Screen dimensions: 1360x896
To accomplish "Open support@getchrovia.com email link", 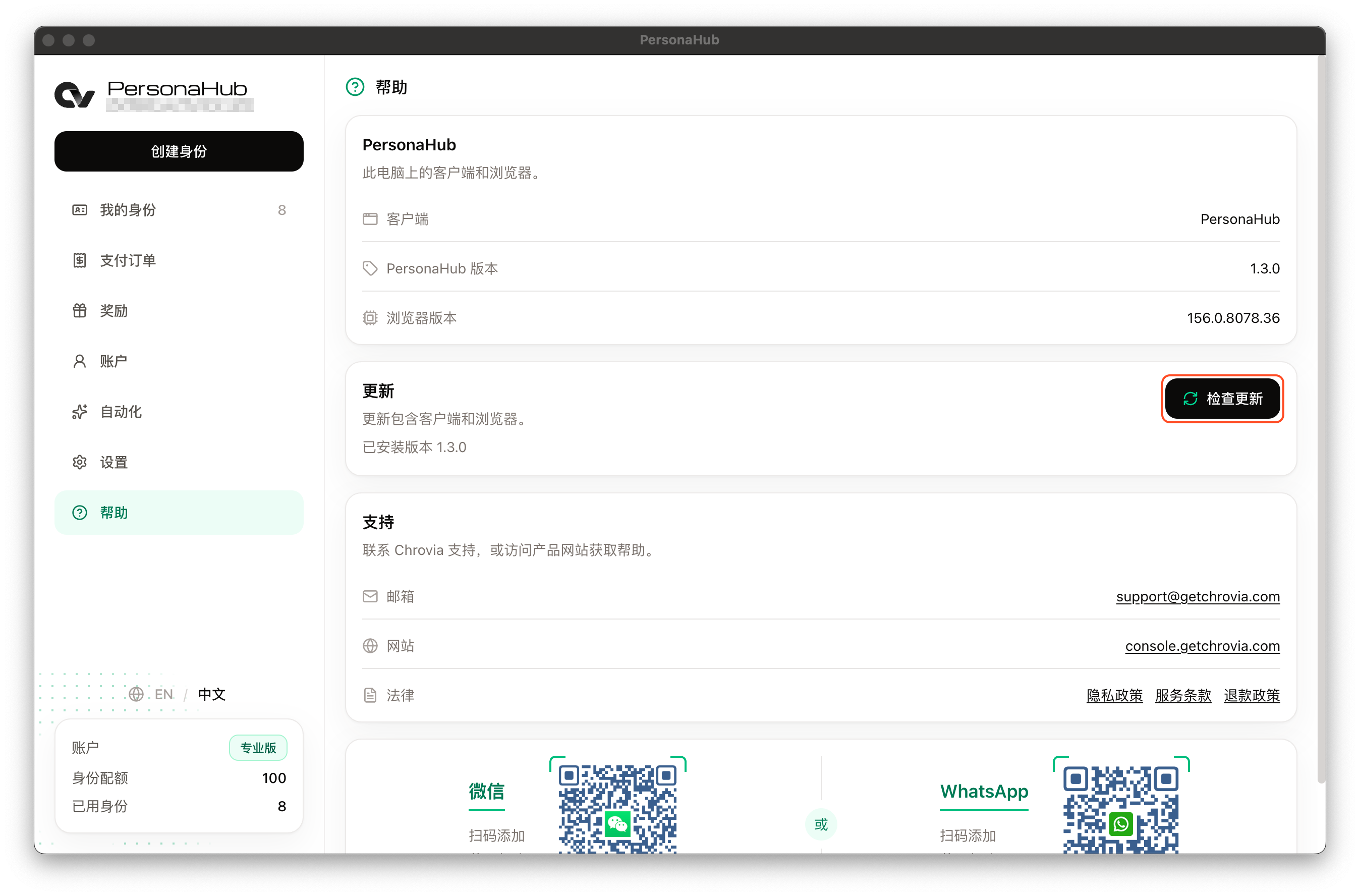I will (1198, 596).
